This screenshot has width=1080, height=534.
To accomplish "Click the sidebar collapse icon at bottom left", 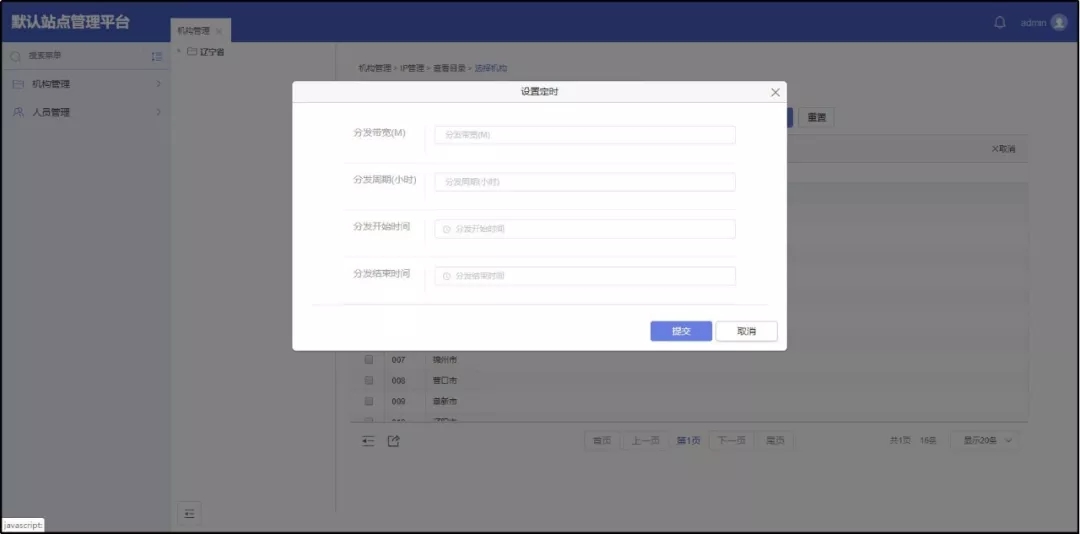I will pos(190,513).
